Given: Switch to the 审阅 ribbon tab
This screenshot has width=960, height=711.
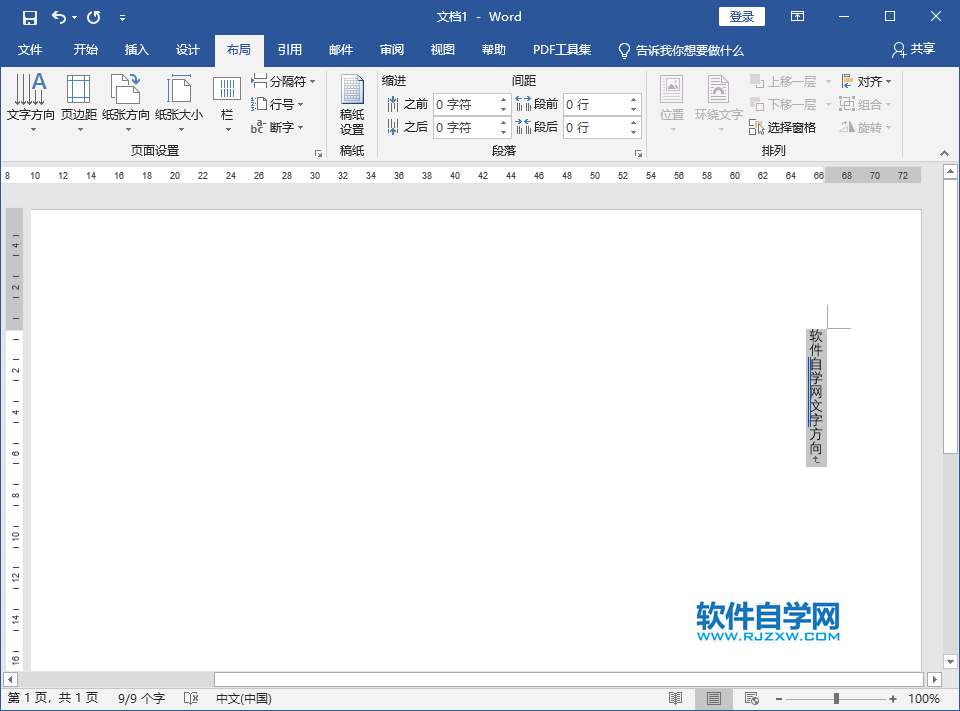Looking at the screenshot, I should pos(391,50).
